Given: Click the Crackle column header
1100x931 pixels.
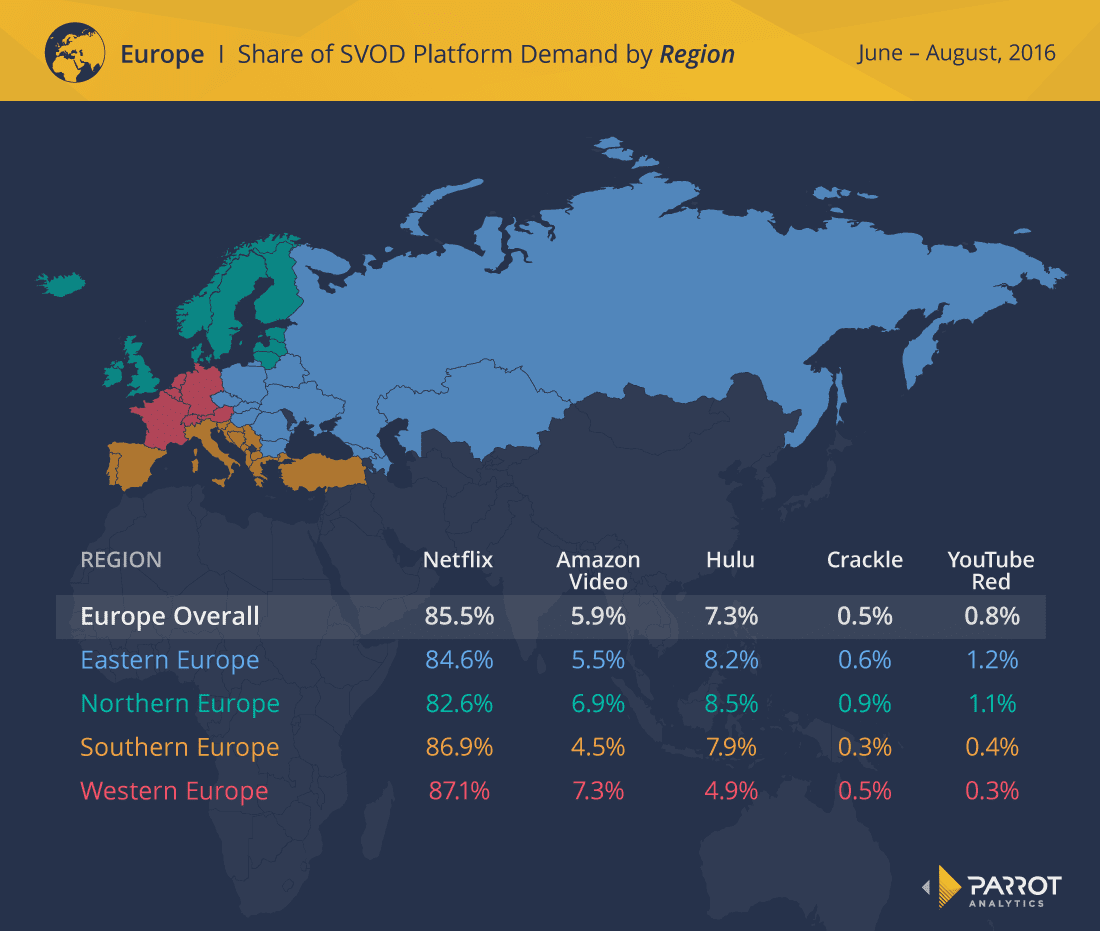Looking at the screenshot, I should (x=864, y=560).
